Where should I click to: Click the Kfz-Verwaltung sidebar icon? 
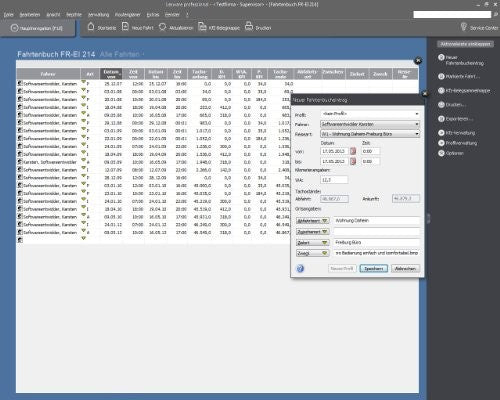click(441, 133)
